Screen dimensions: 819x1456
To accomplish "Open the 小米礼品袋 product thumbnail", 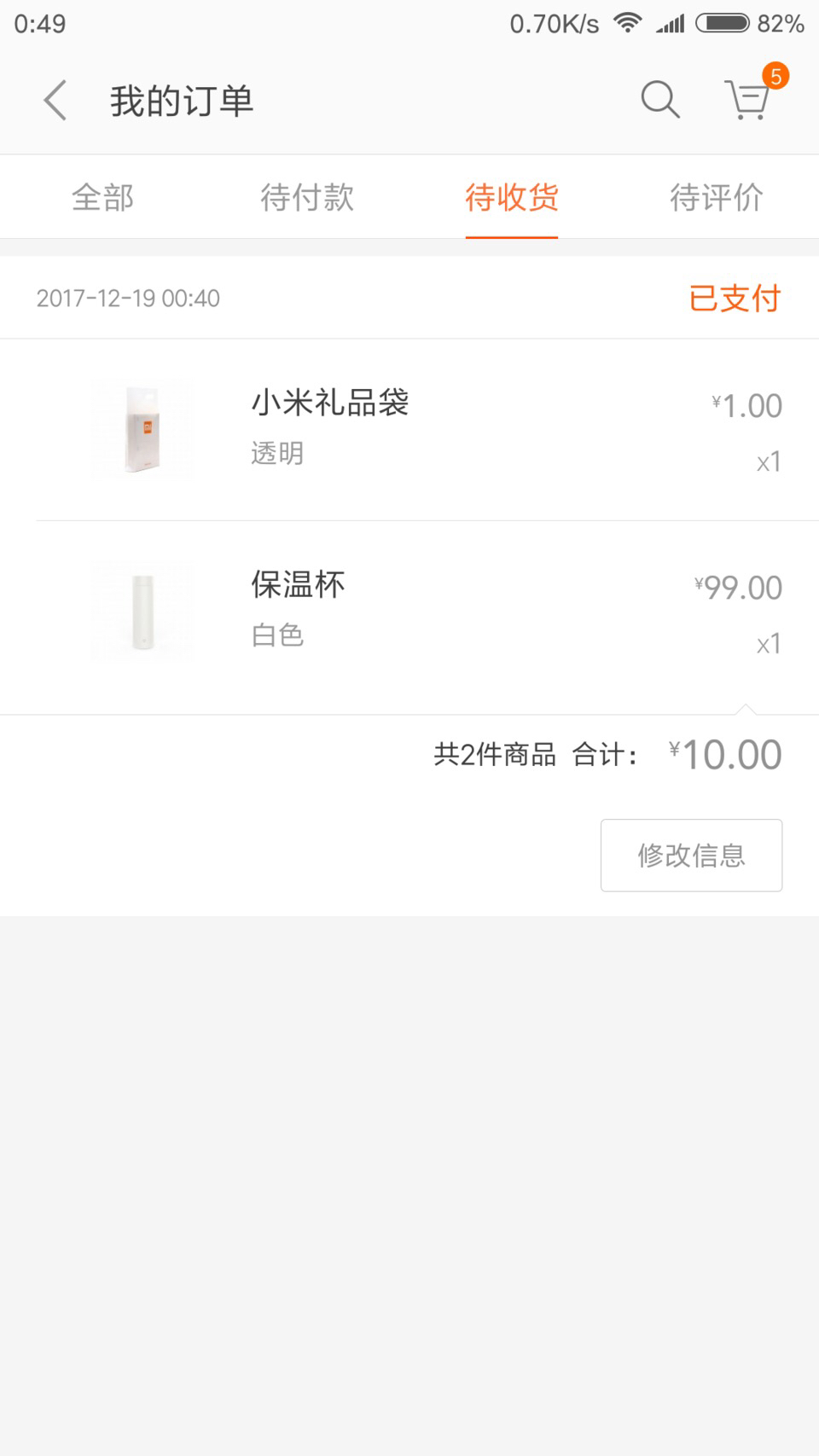I will [142, 429].
